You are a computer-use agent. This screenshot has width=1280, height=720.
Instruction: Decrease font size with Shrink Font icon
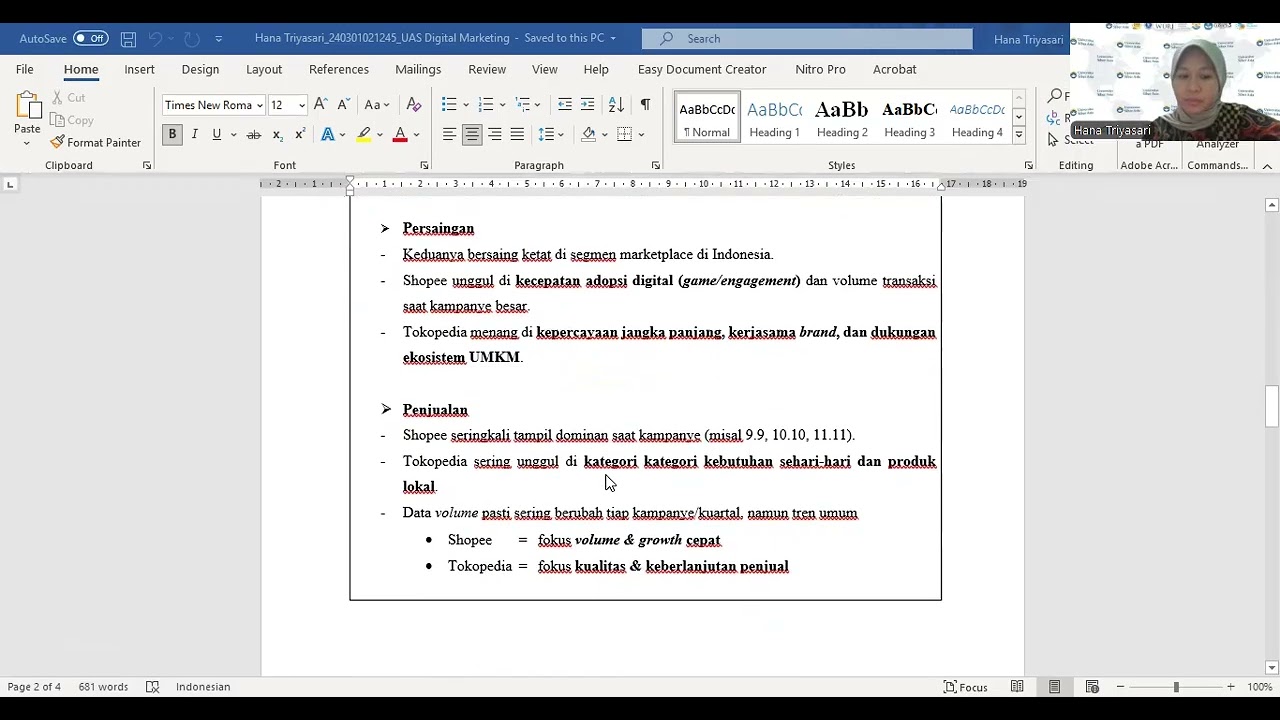[x=343, y=104]
